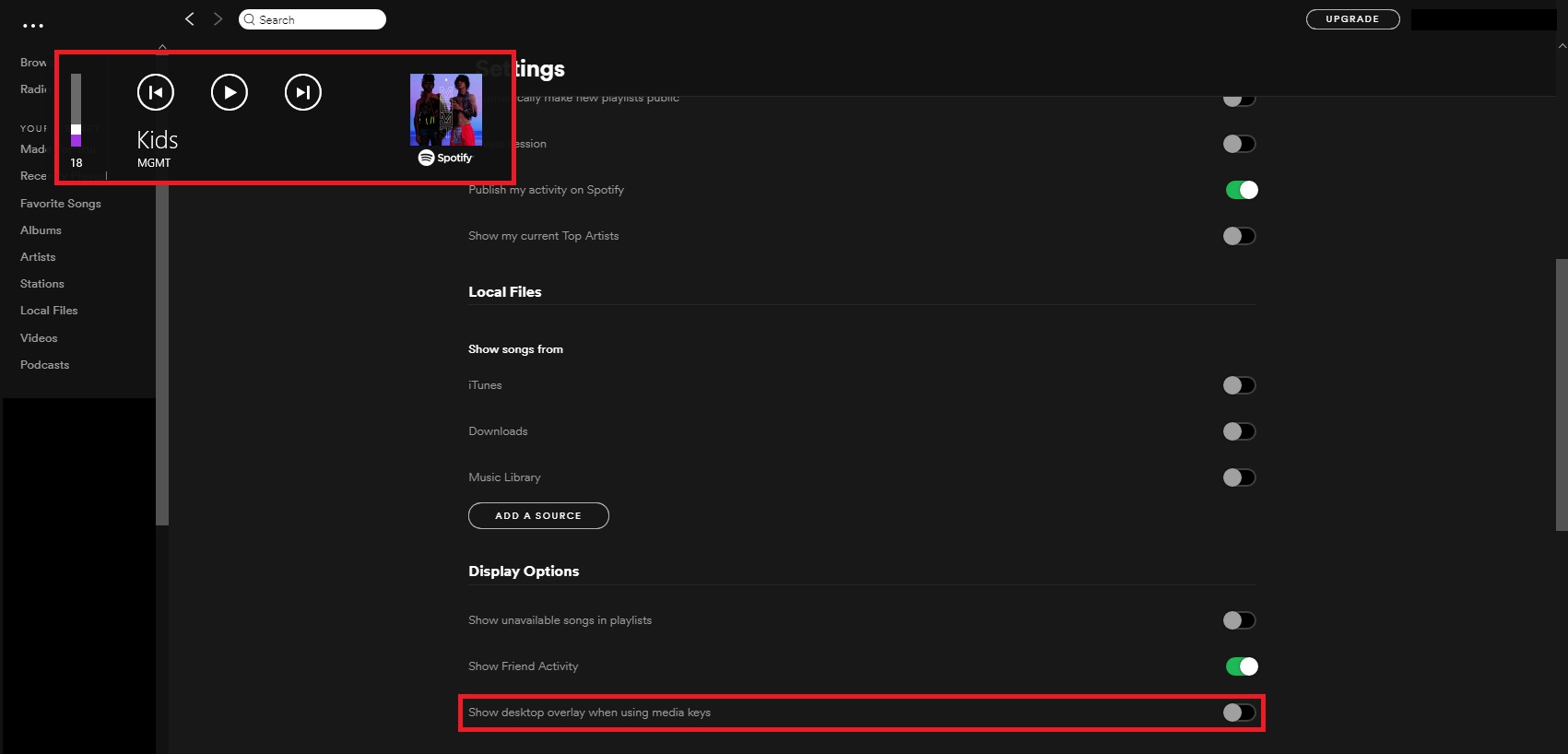Enable Music Library as a song source
The height and width of the screenshot is (754, 1568).
coord(1239,477)
